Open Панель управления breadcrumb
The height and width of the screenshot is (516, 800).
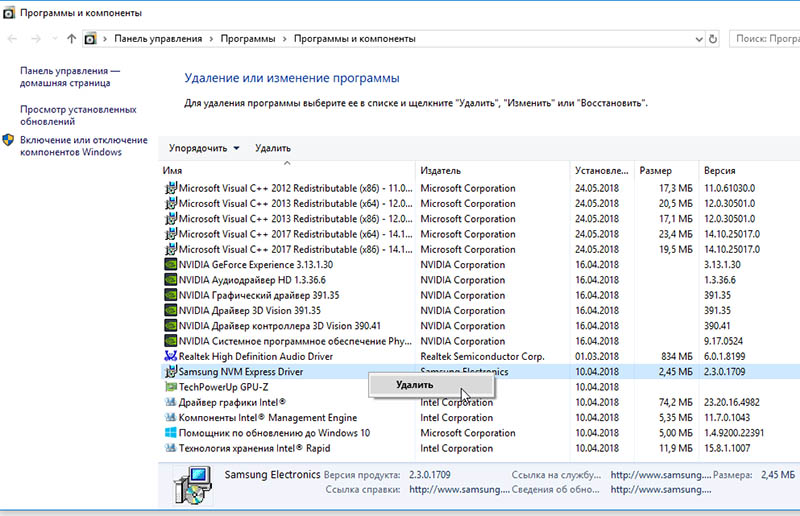(x=158, y=39)
